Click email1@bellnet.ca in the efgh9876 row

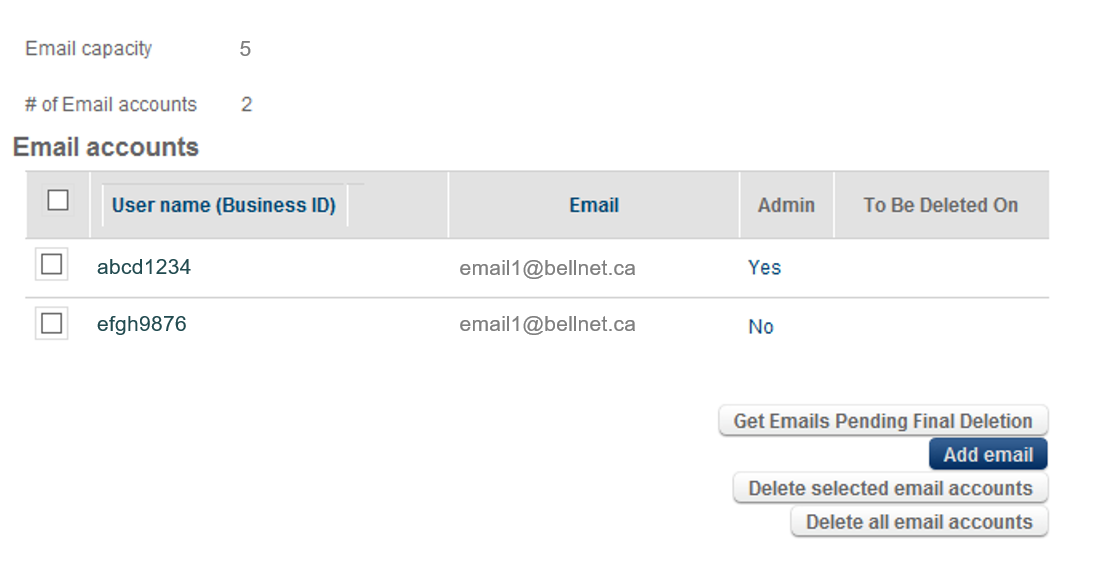tap(547, 324)
